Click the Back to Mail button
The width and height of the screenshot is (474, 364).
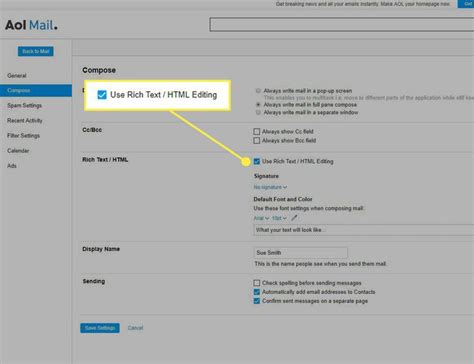click(36, 51)
